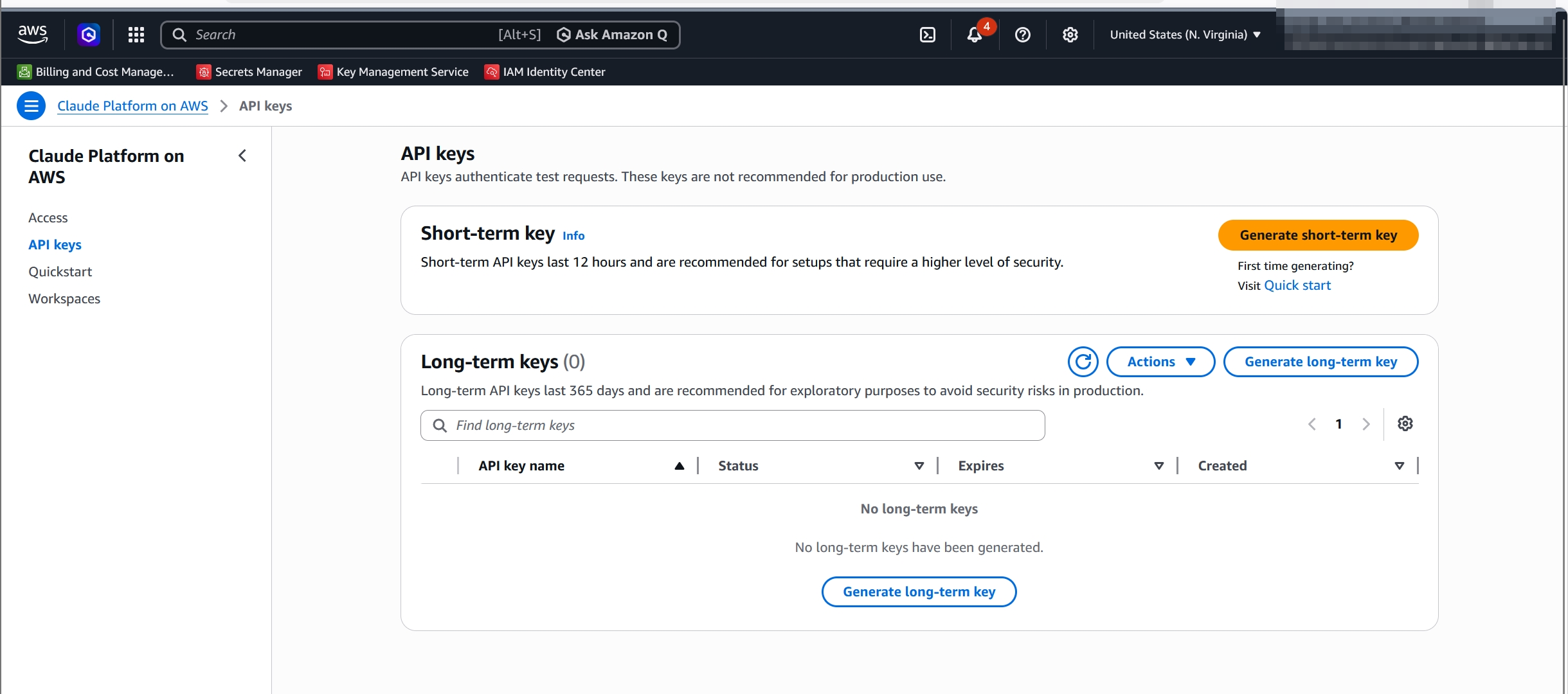This screenshot has height=694, width=1568.
Task: Go to next page of keys
Action: tap(1365, 424)
